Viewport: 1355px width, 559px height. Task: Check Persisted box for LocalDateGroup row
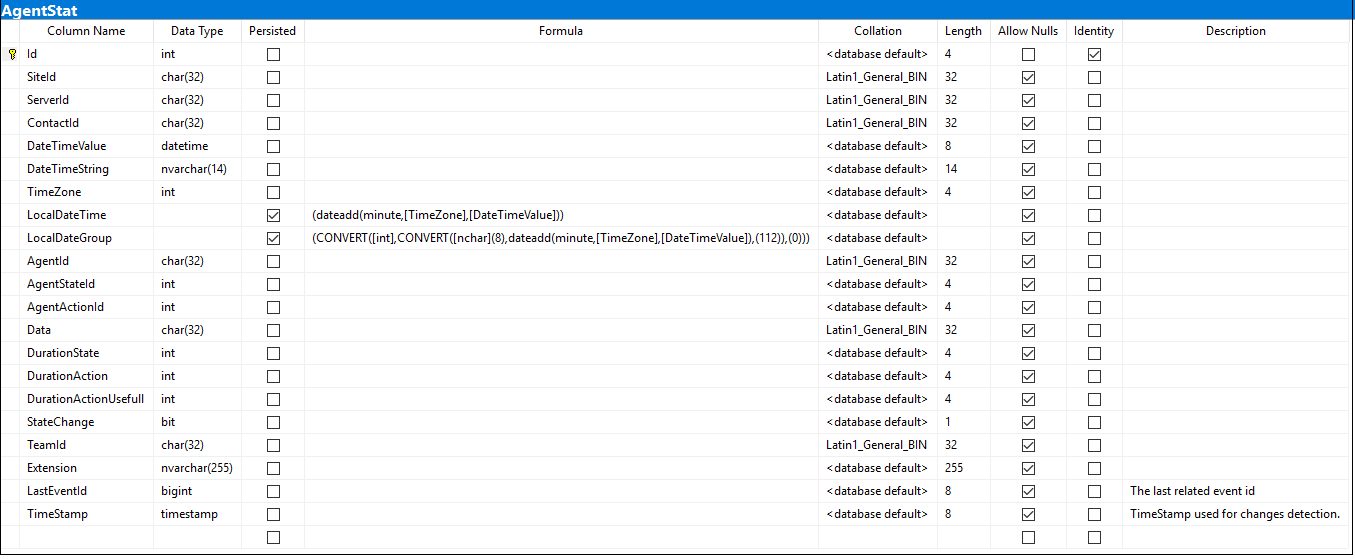[273, 238]
